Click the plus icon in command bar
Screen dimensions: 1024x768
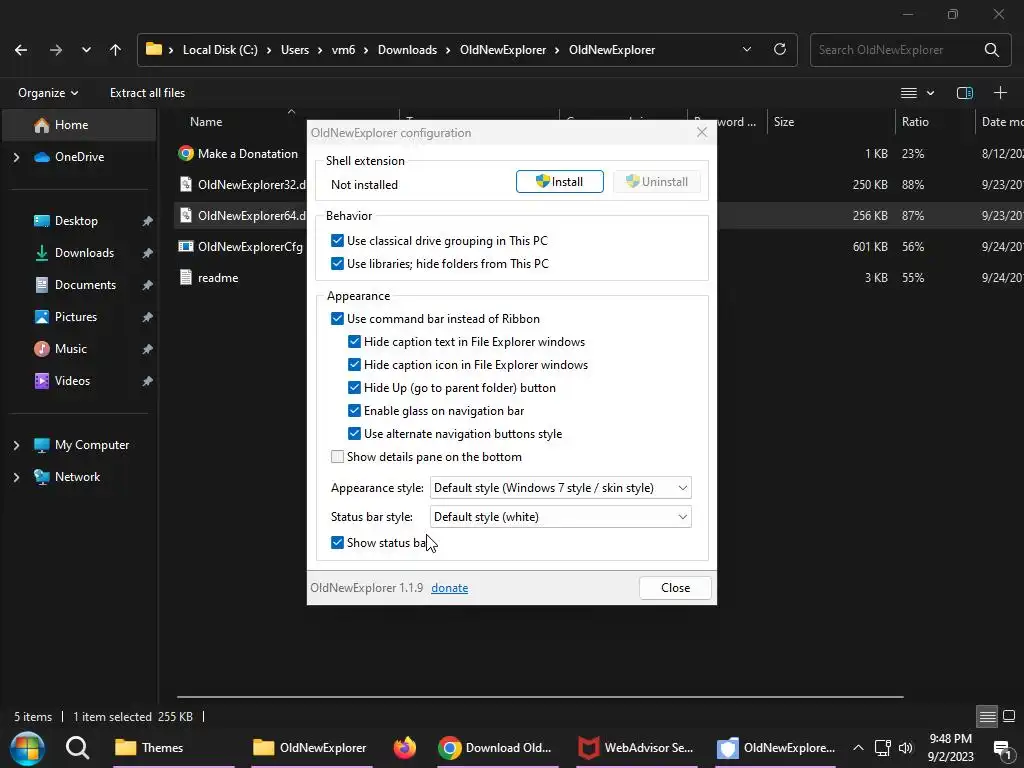click(1000, 93)
